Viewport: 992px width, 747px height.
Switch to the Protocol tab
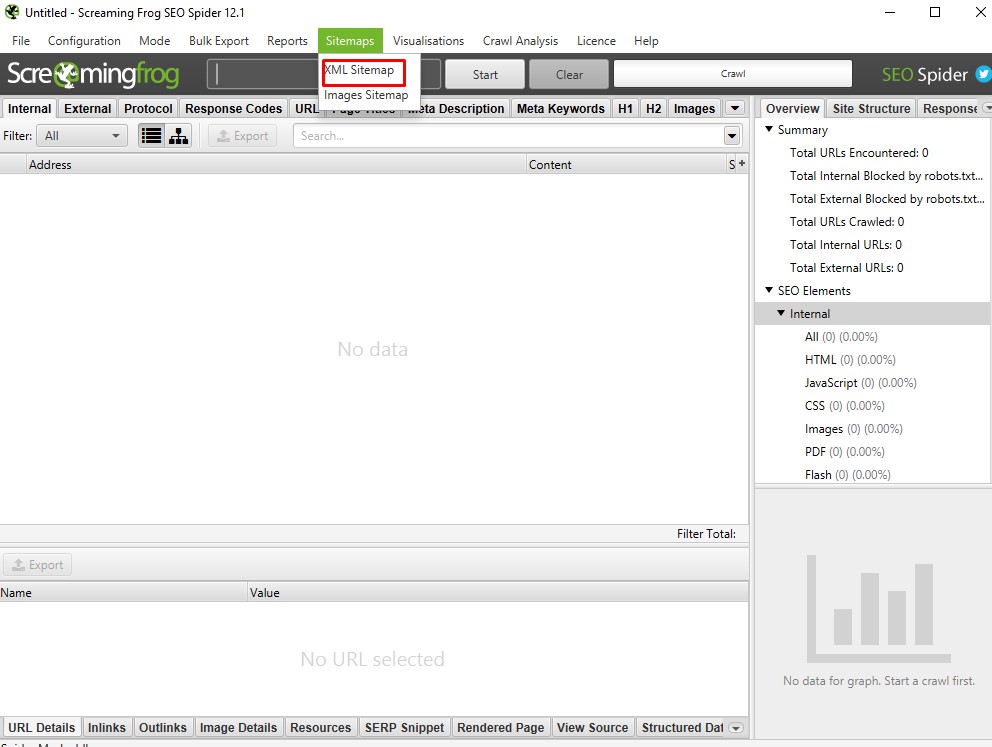click(x=148, y=108)
